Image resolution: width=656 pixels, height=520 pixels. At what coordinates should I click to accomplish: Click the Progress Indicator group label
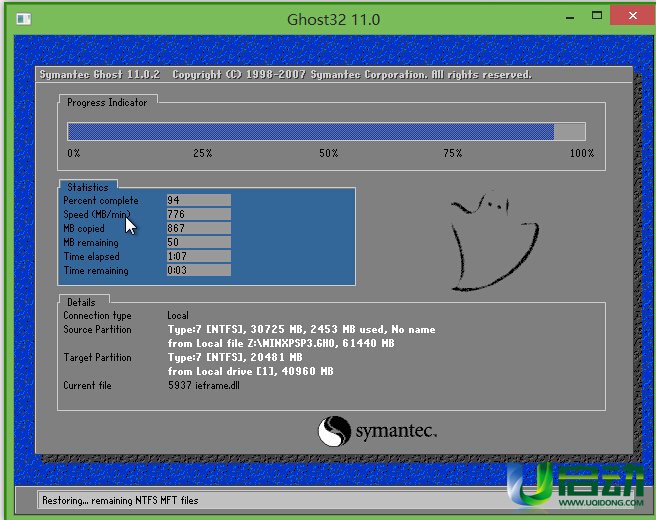tap(107, 102)
